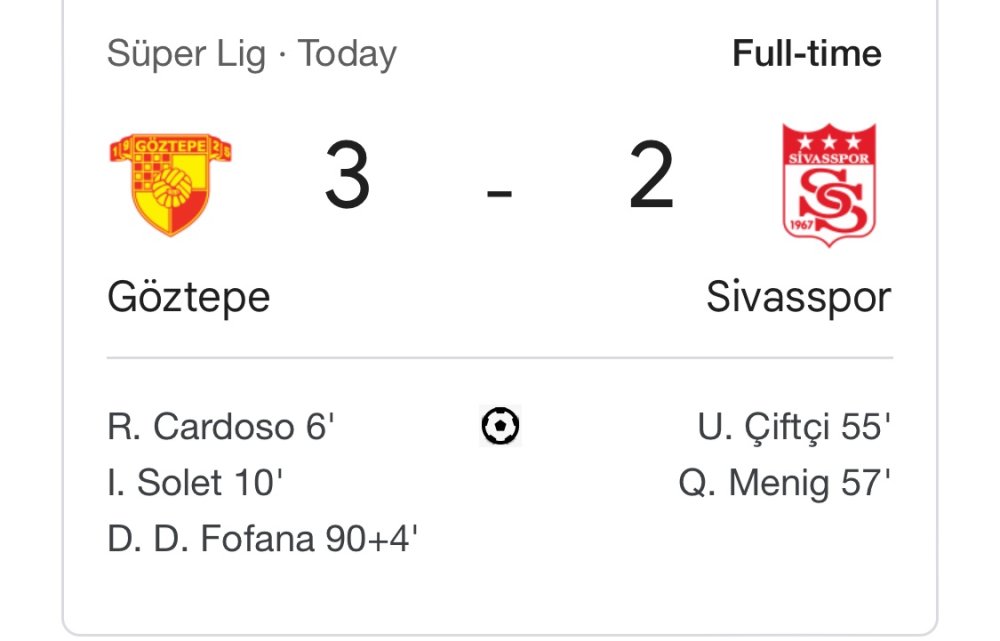
Task: Select goal scorer D. D. Fofana 90+4'
Action: (262, 540)
